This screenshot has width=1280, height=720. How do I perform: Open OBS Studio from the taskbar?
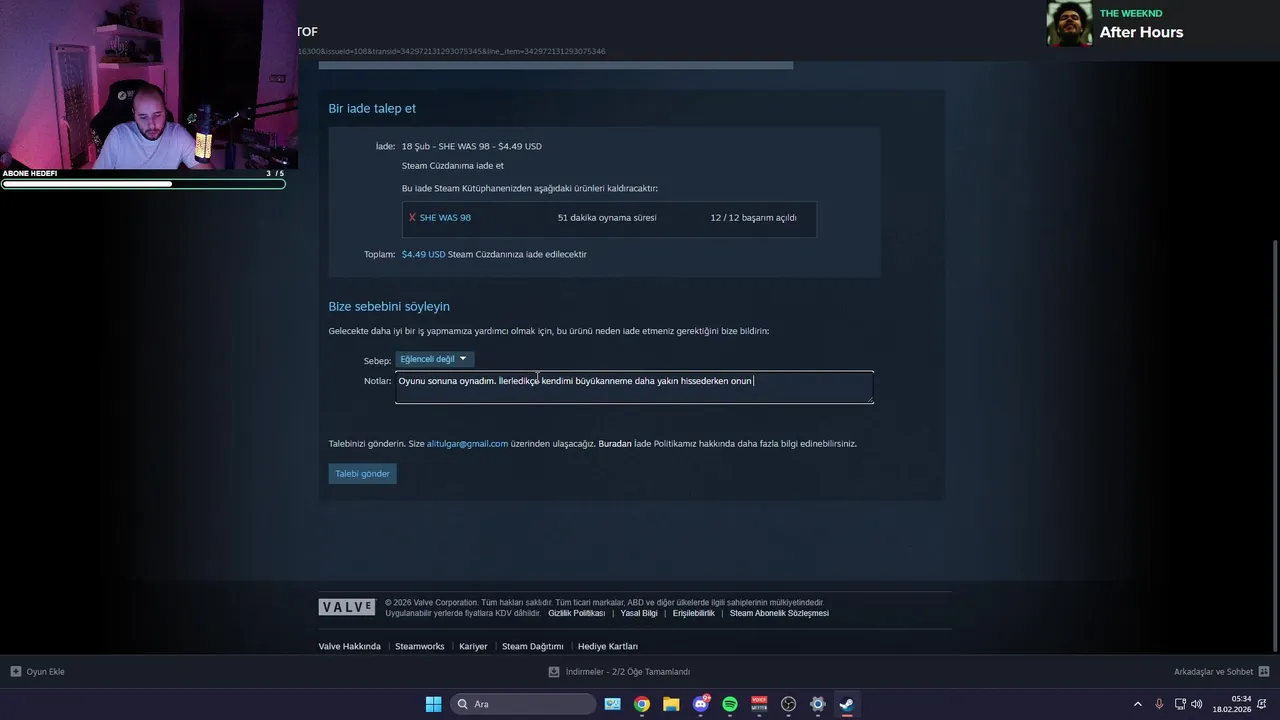pyautogui.click(x=788, y=704)
